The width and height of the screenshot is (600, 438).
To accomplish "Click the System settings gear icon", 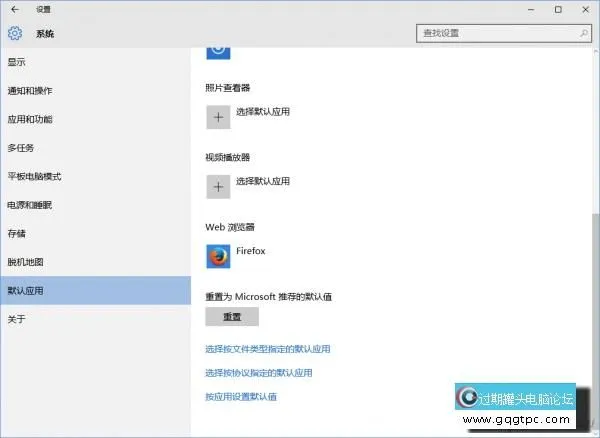I will pos(15,34).
